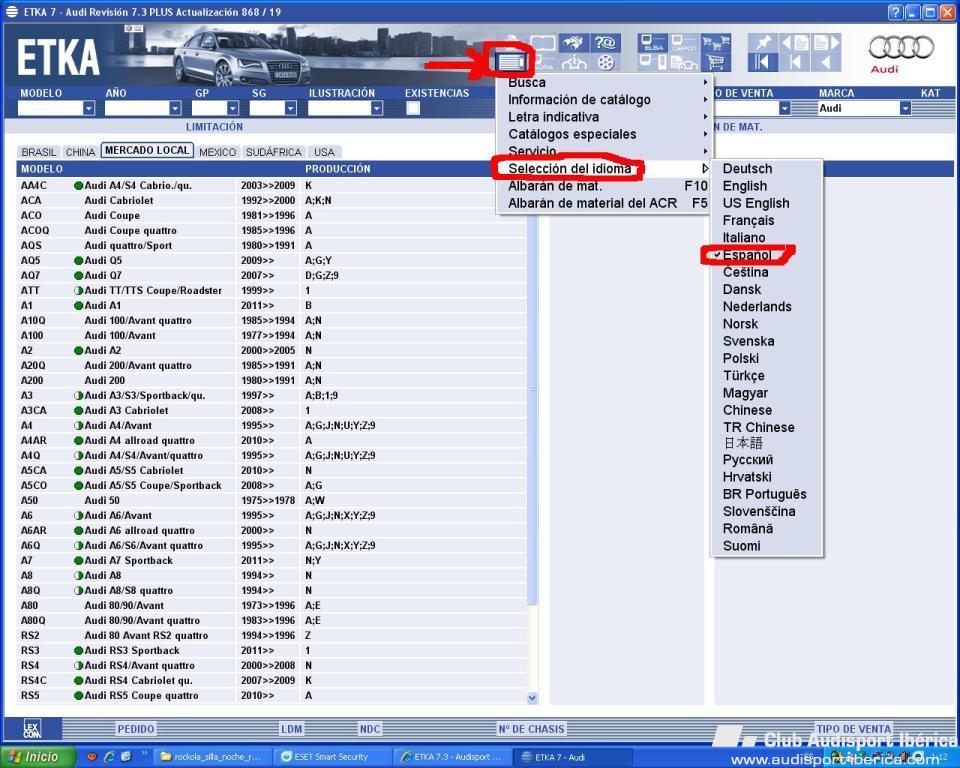Click the film reel wheel icon
The image size is (960, 768).
(x=605, y=62)
